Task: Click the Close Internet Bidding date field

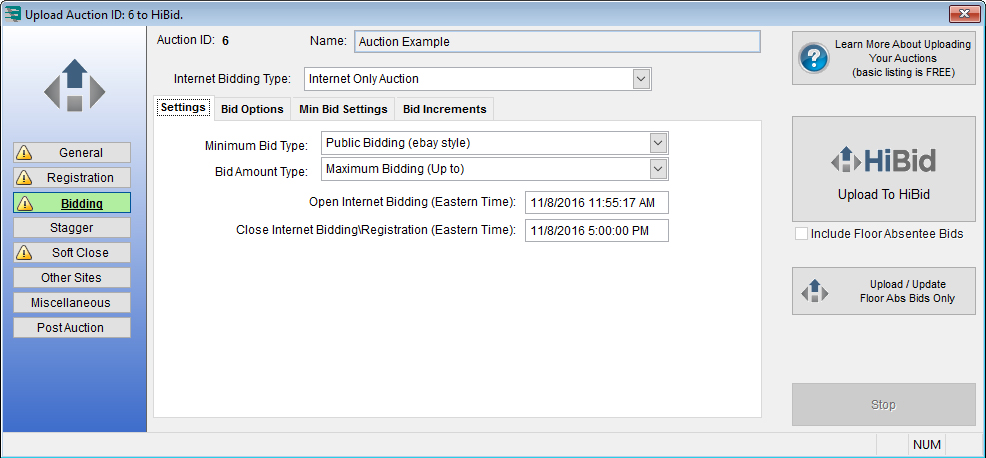Action: [x=597, y=231]
